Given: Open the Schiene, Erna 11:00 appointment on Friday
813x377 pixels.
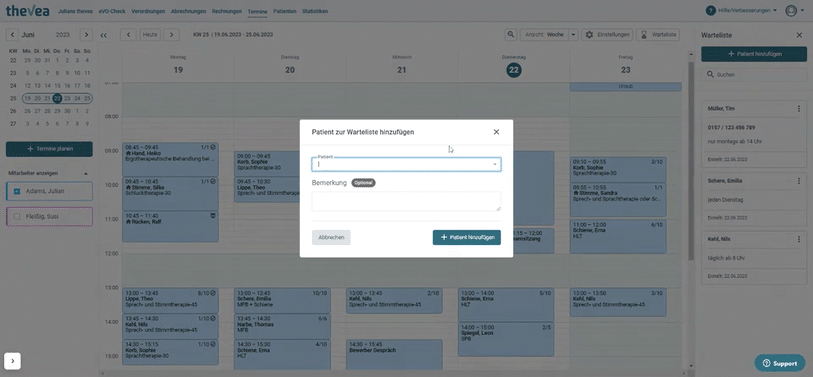Looking at the screenshot, I should (618, 236).
